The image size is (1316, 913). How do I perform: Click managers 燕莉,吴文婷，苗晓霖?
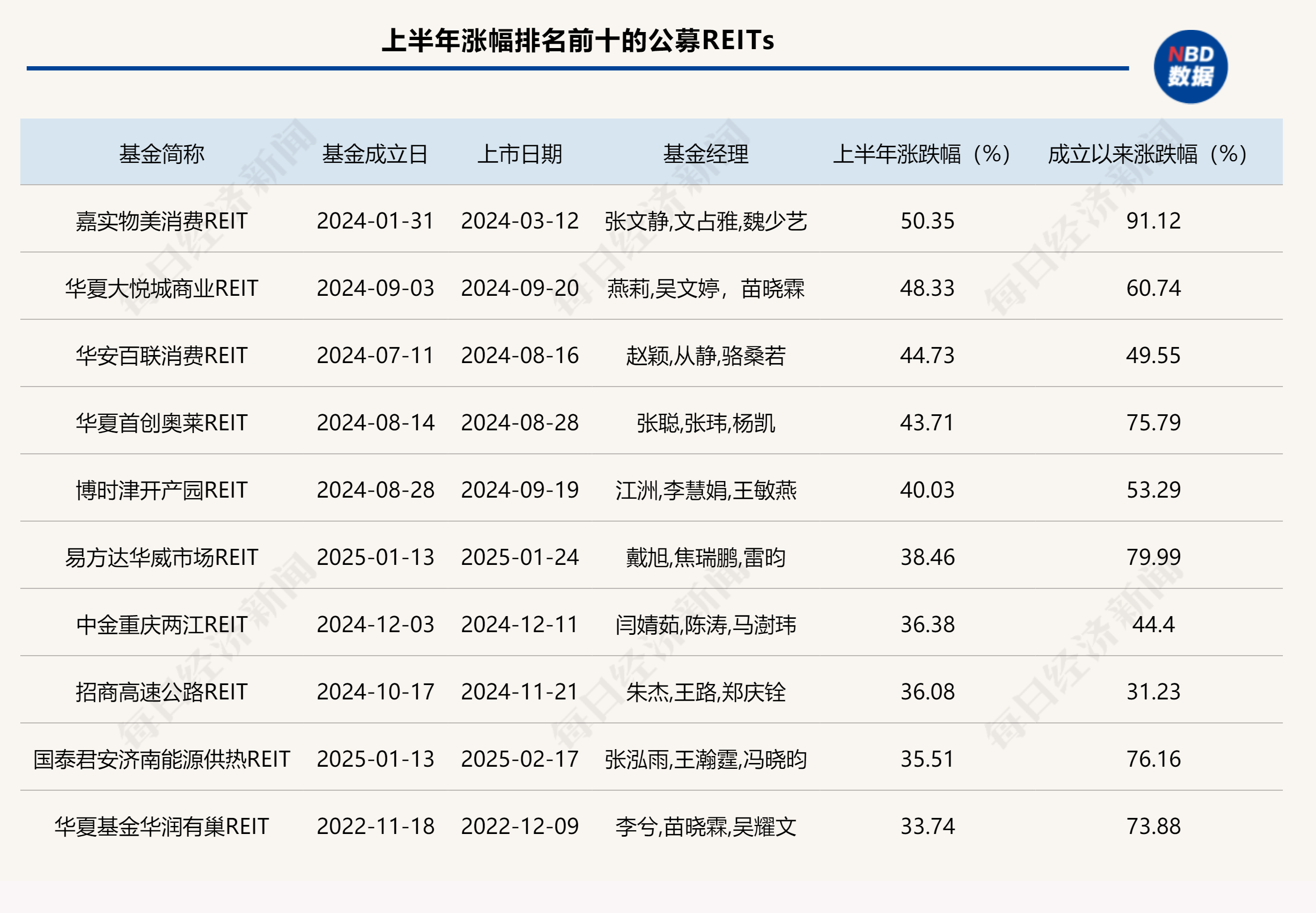point(705,288)
